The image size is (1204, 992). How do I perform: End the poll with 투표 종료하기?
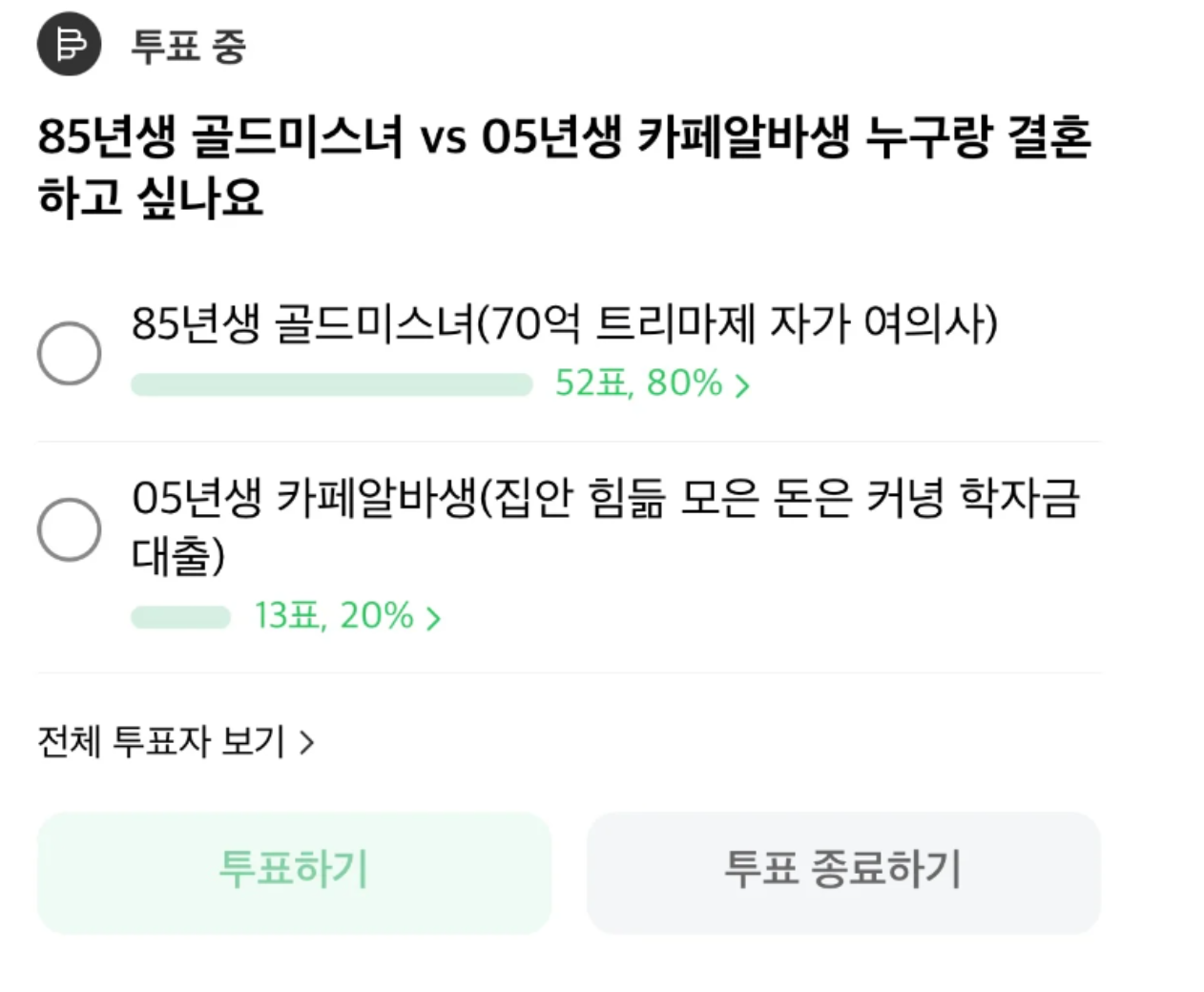point(843,873)
